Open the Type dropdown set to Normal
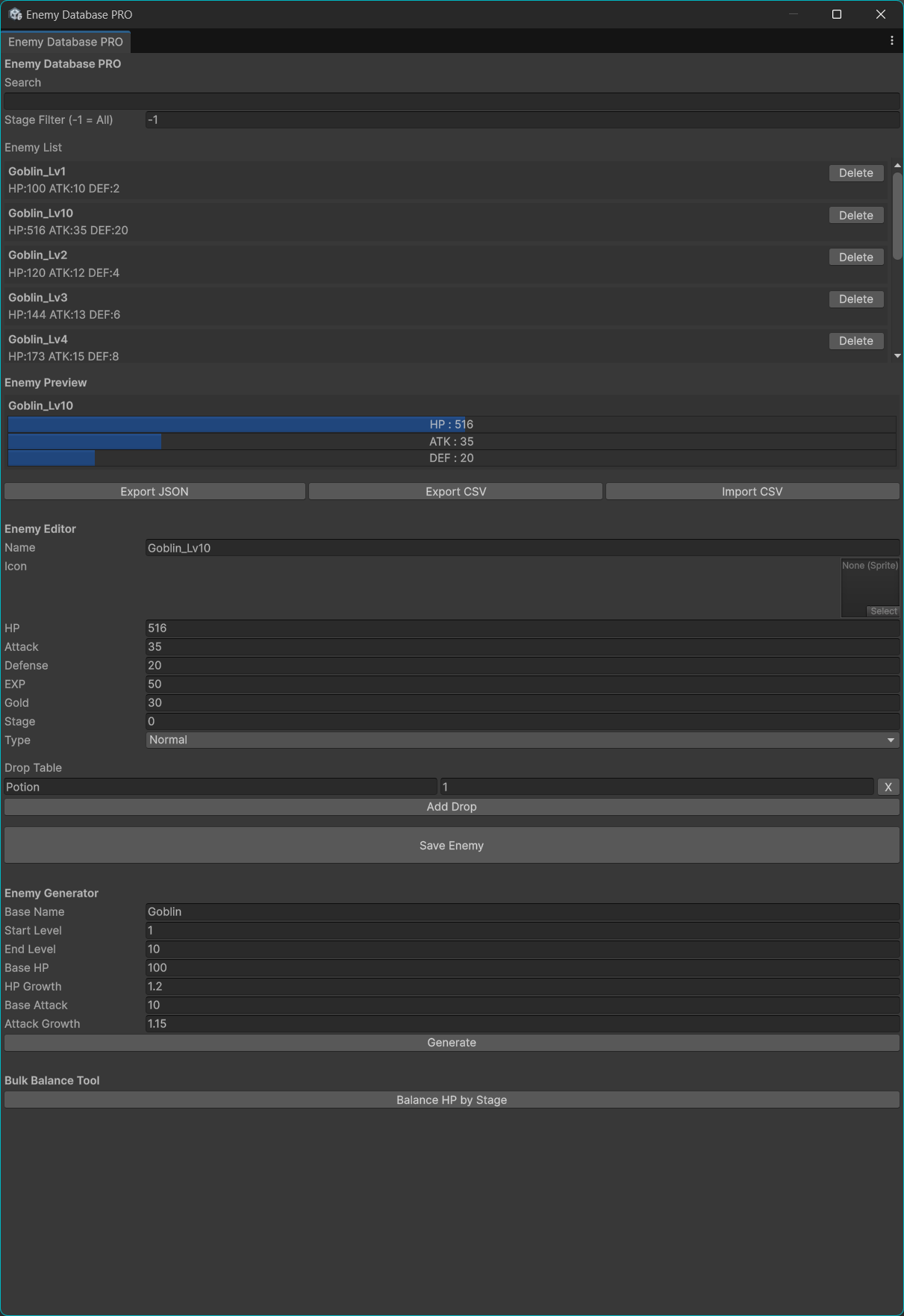 click(523, 740)
